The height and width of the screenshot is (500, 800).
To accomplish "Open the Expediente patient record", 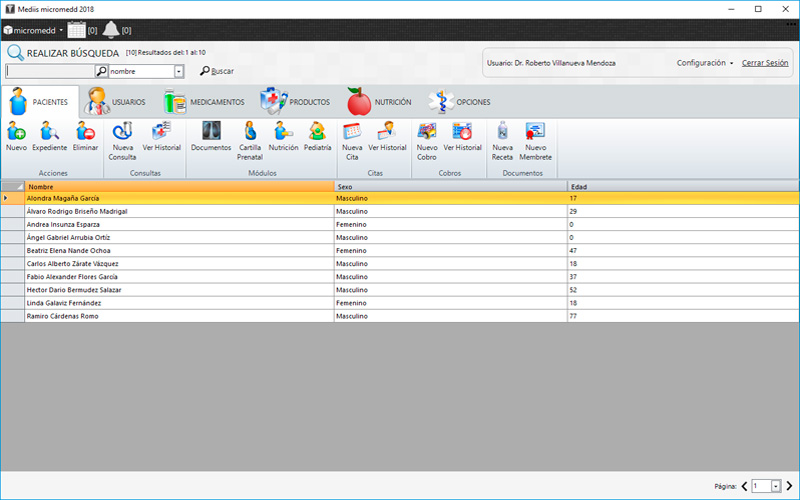I will [49, 136].
